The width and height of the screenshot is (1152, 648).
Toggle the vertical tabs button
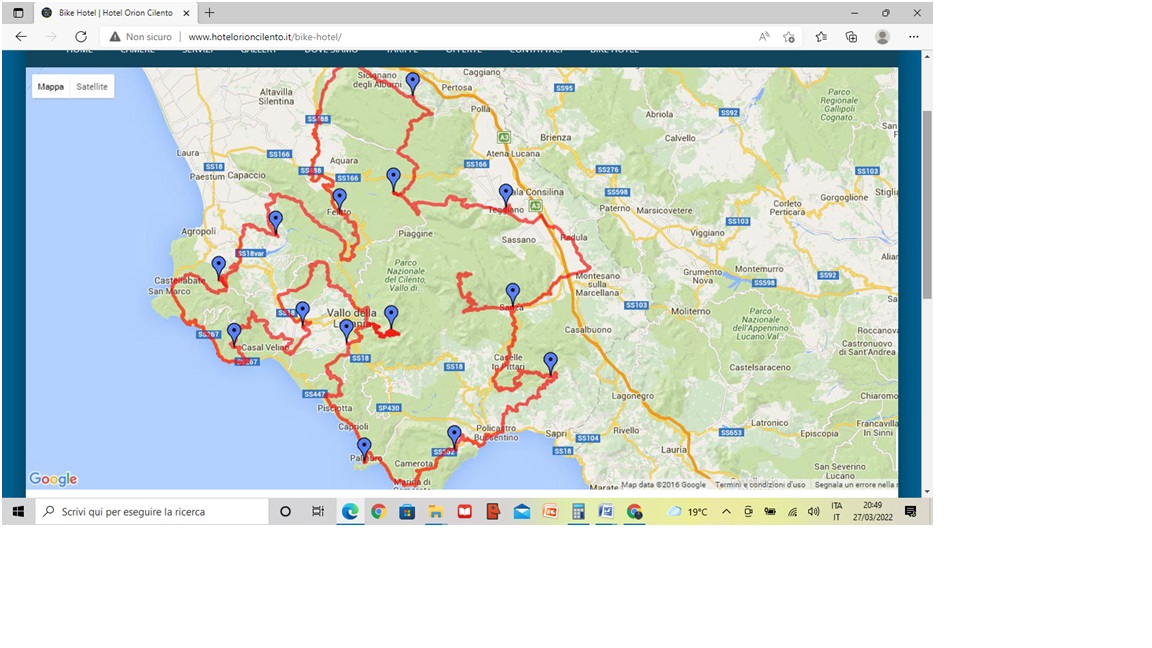coord(18,13)
